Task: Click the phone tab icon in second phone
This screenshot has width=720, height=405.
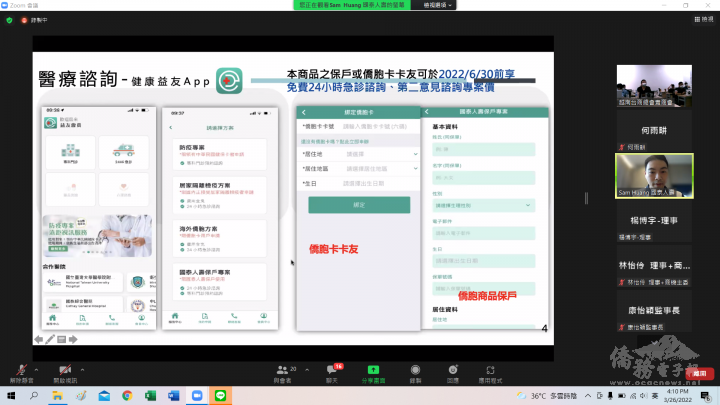Action: [234, 318]
